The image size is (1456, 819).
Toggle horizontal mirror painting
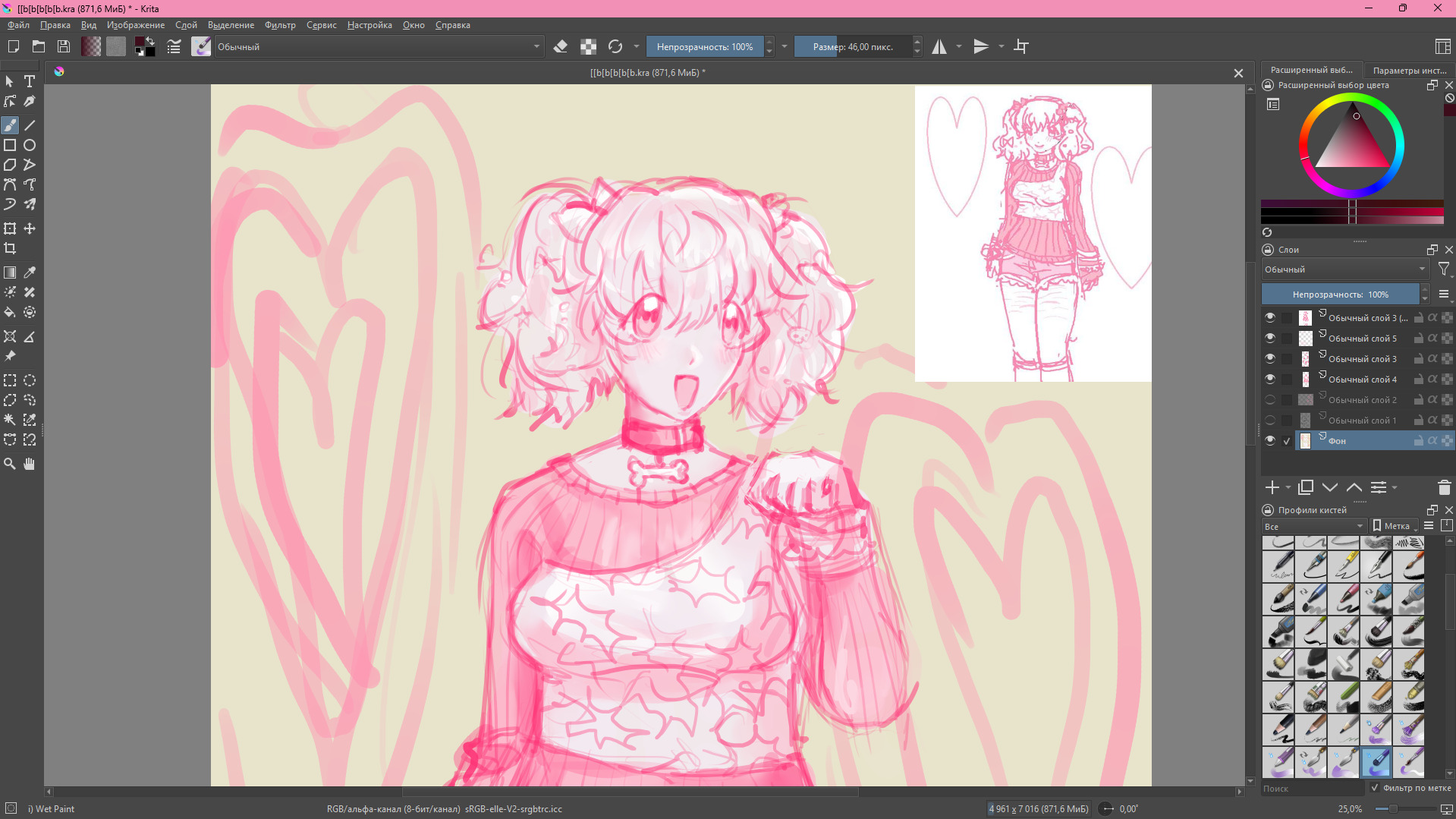[x=939, y=46]
